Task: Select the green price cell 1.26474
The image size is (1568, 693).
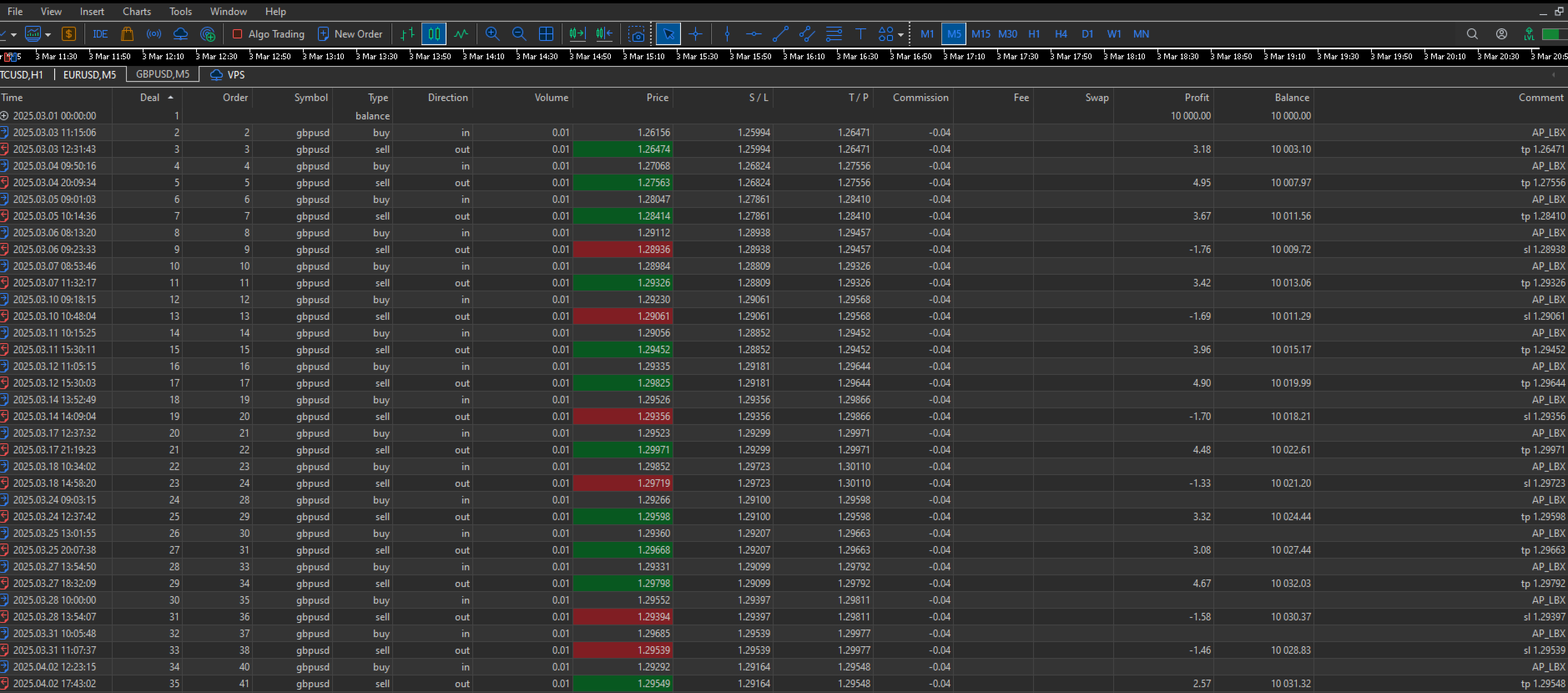Action: point(623,149)
